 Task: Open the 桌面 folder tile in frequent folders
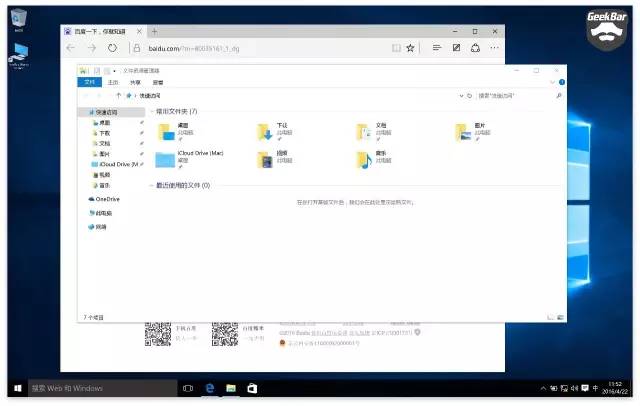176,132
